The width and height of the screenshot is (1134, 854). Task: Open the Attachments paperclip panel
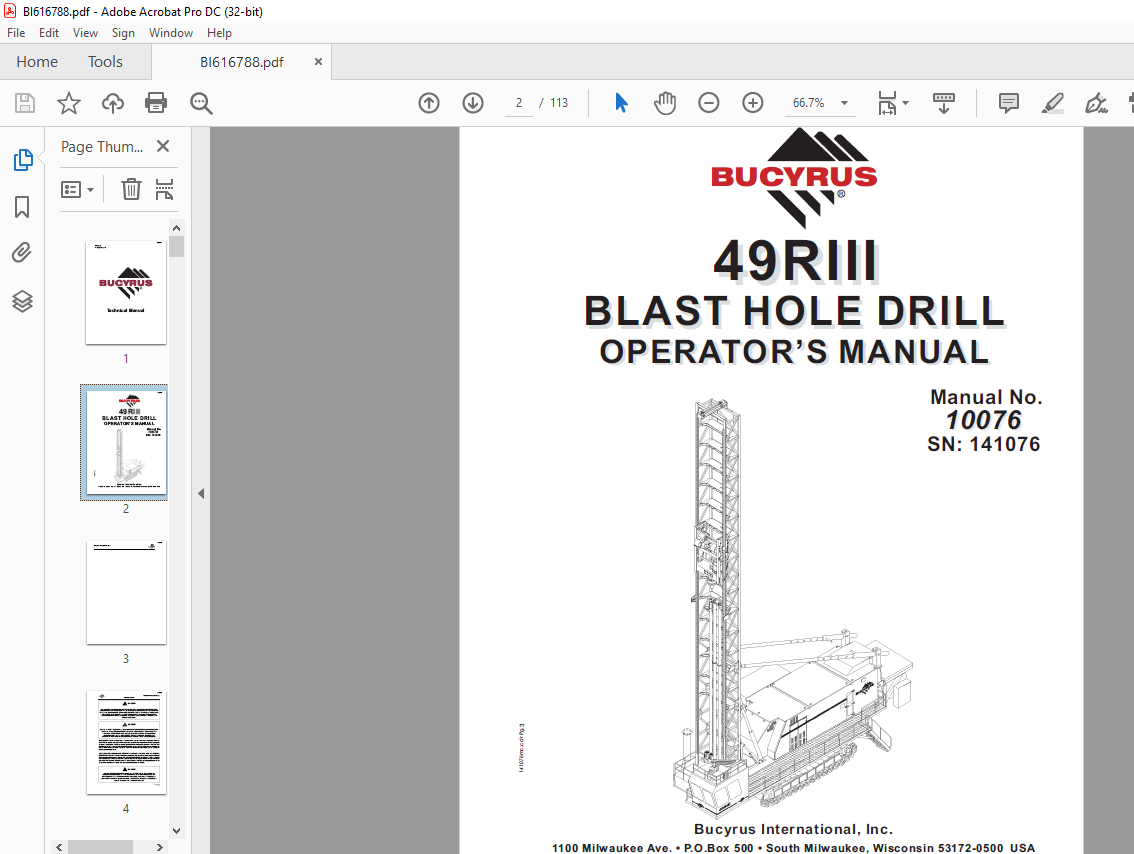(x=22, y=252)
